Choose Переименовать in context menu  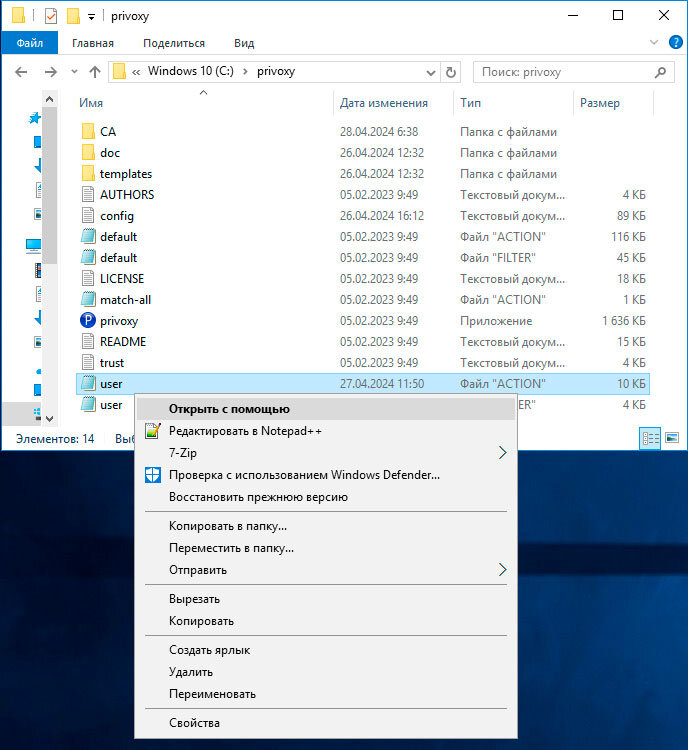pyautogui.click(x=325, y=694)
